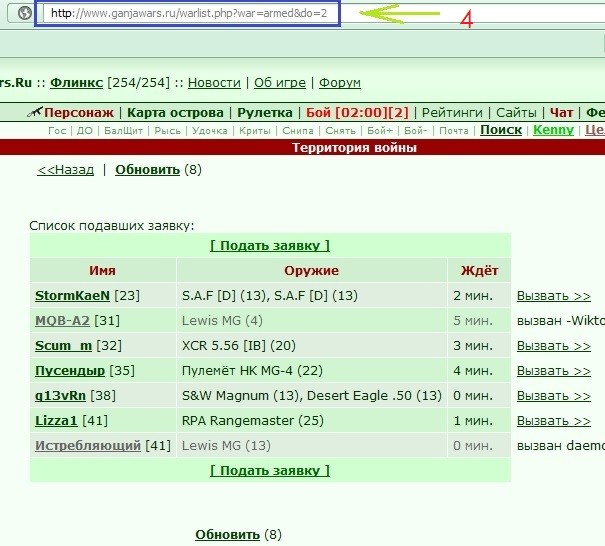The width and height of the screenshot is (605, 546).
Task: Open the Форум link
Action: tap(340, 83)
